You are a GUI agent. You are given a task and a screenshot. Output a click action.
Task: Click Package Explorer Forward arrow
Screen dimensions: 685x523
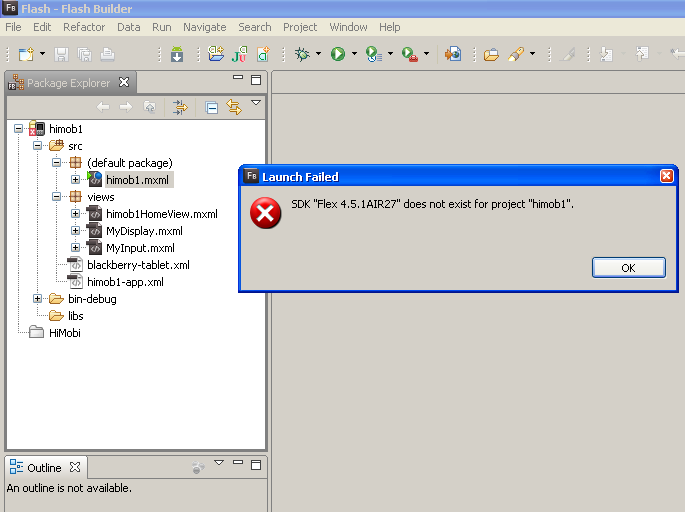pos(126,107)
